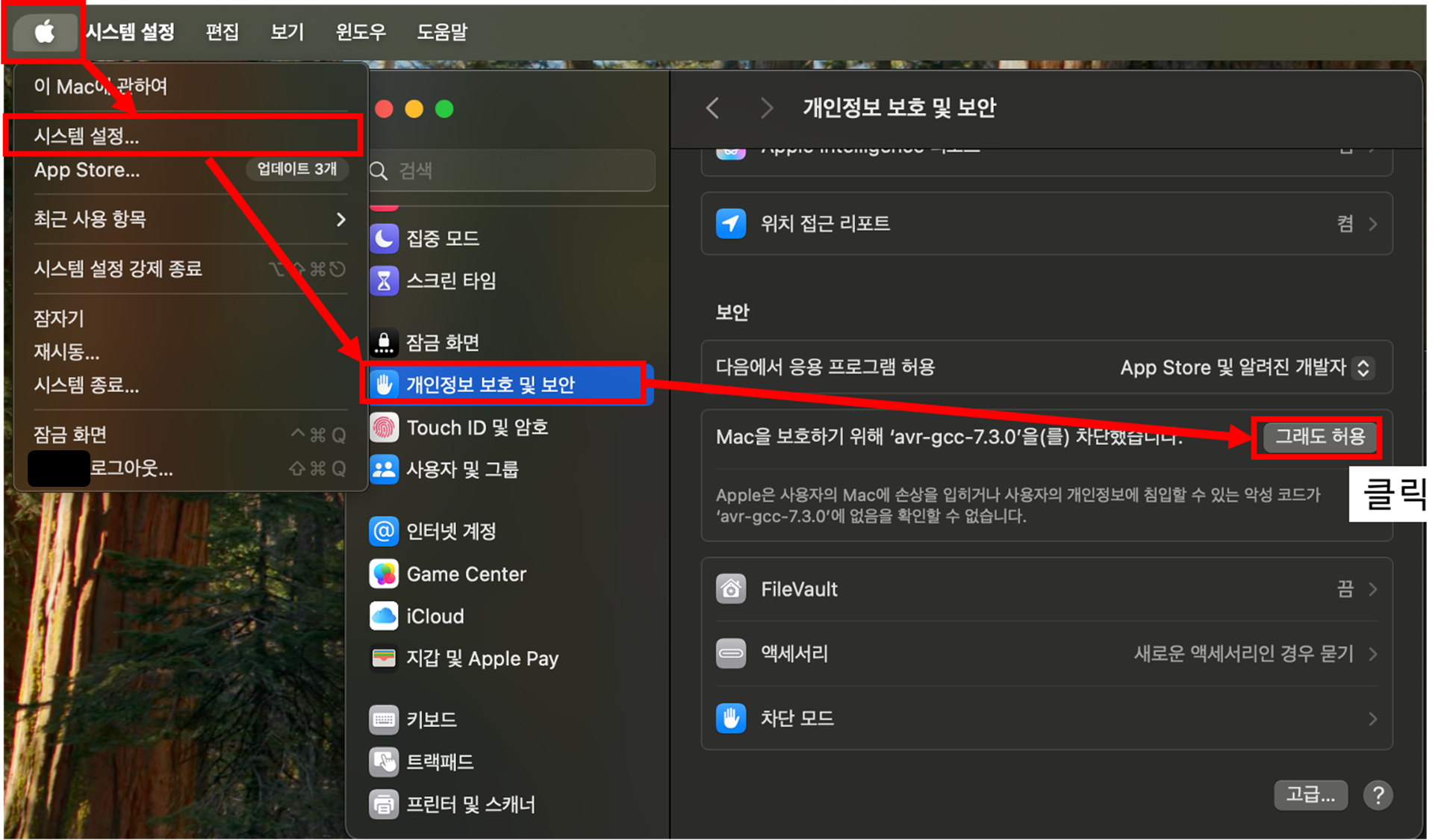Open the 보기 menu in menu bar
Screen dimensions: 1453x840
[x=287, y=32]
